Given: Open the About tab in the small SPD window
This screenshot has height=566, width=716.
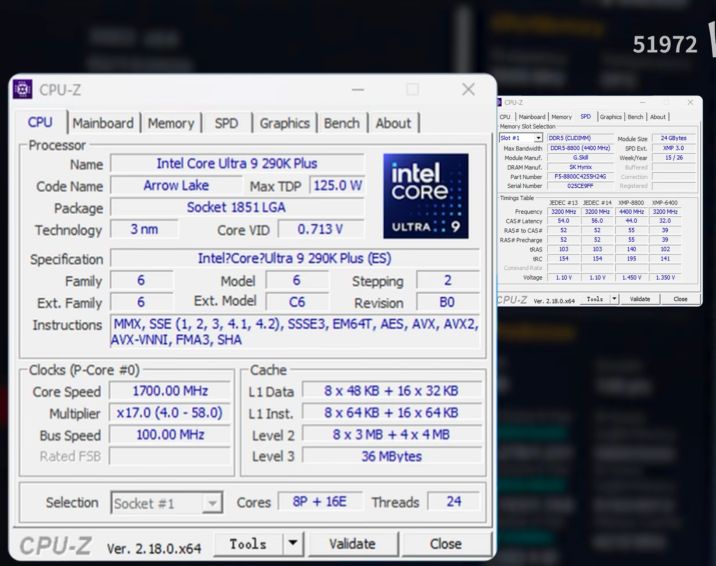Looking at the screenshot, I should pyautogui.click(x=658, y=117).
